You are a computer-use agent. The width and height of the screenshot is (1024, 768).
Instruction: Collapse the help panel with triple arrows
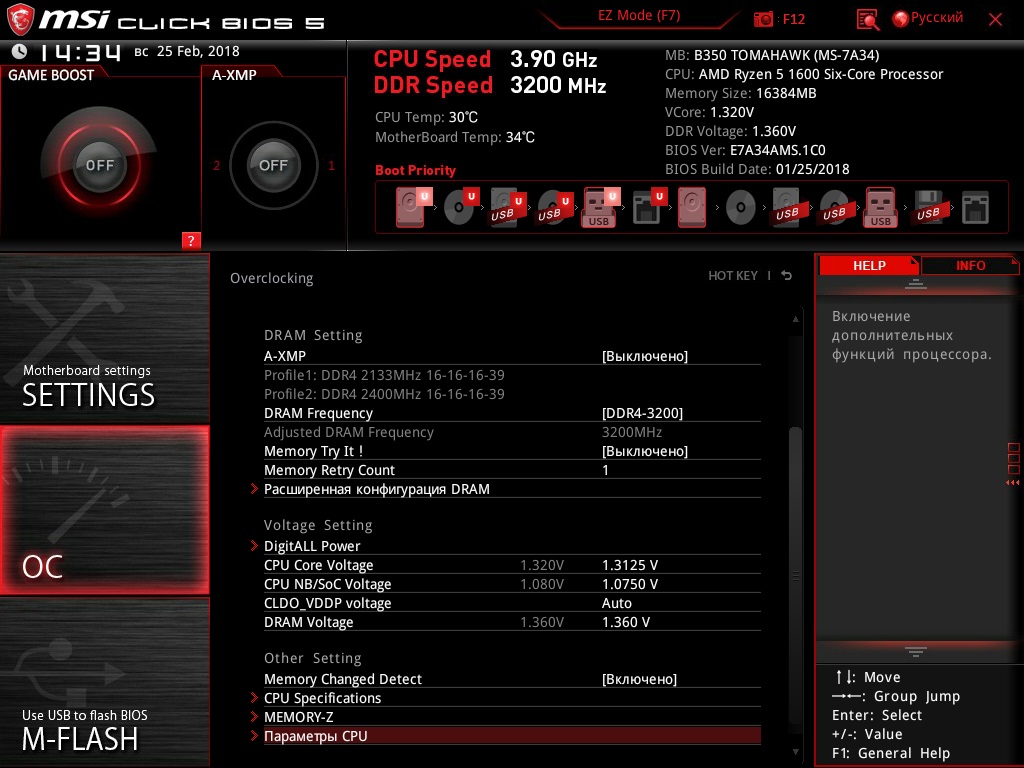[x=1012, y=483]
